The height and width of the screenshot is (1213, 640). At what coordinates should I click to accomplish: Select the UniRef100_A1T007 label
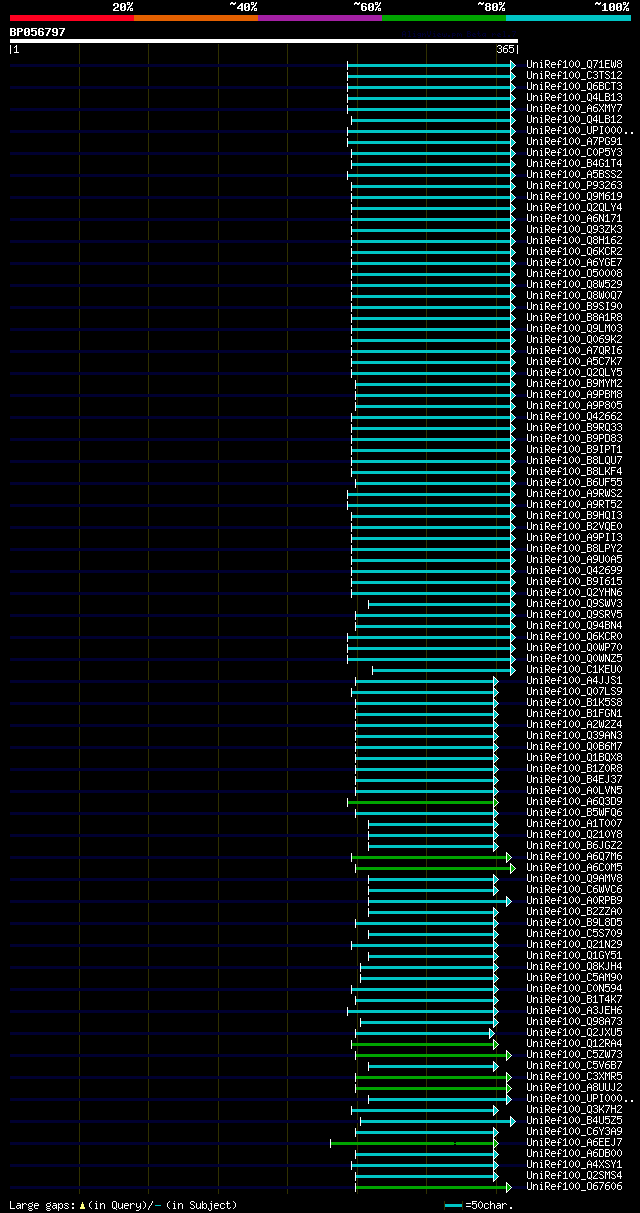tap(574, 823)
